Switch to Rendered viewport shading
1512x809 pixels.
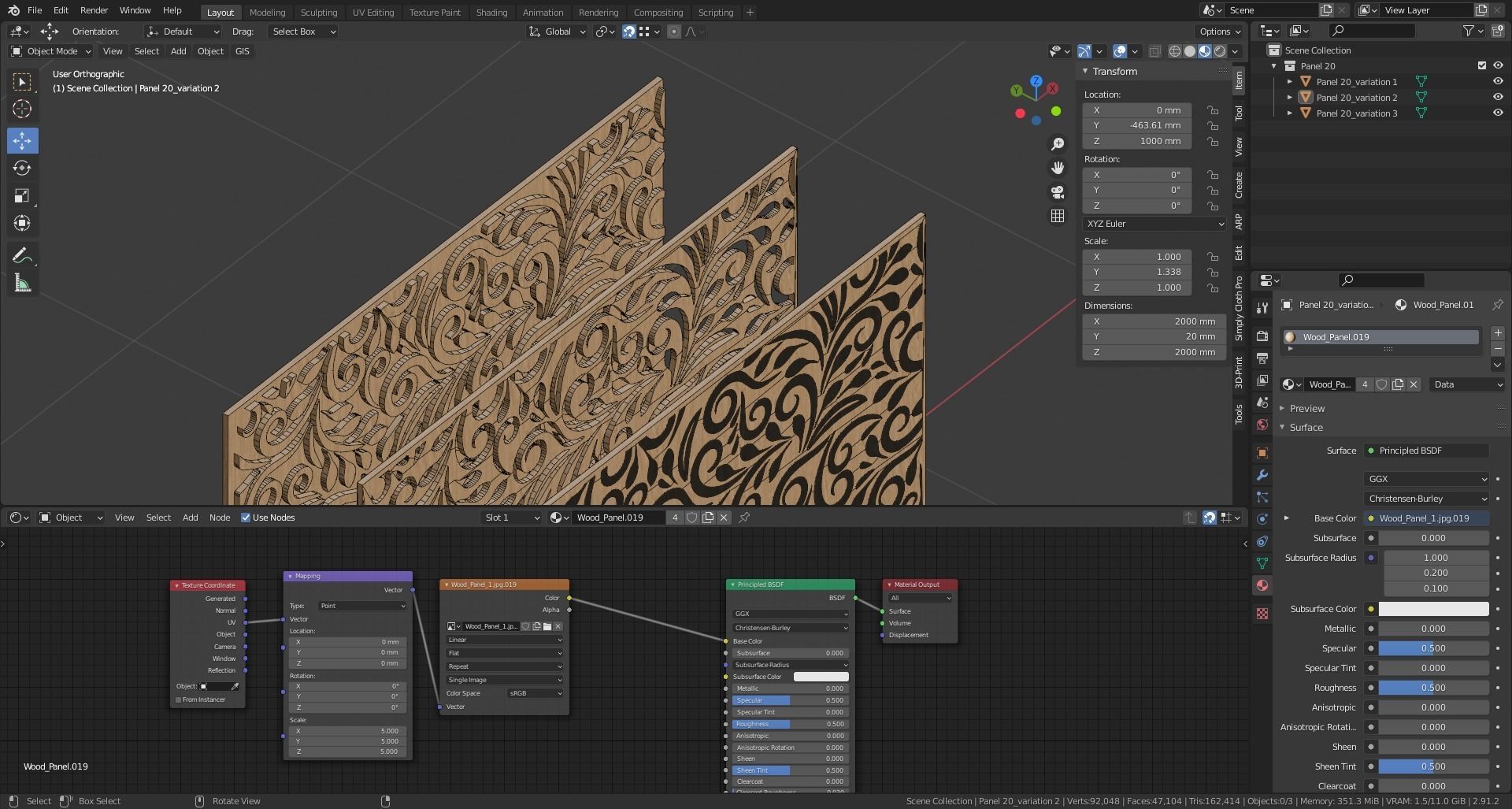[x=1220, y=51]
